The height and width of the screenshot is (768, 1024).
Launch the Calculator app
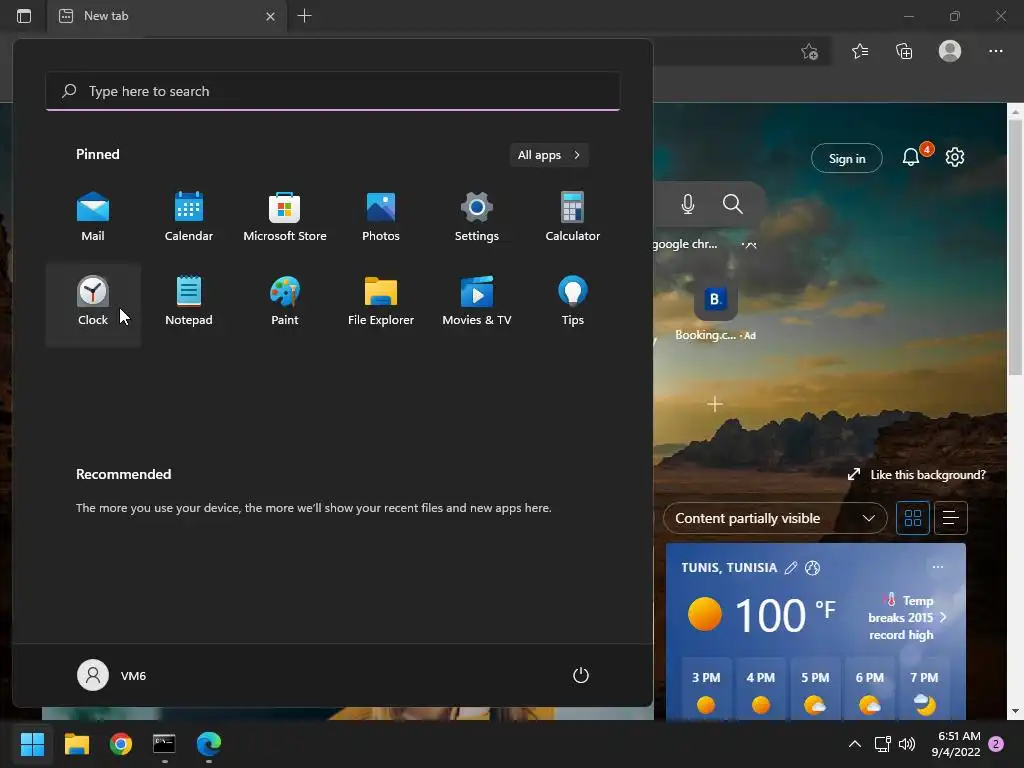(x=573, y=217)
